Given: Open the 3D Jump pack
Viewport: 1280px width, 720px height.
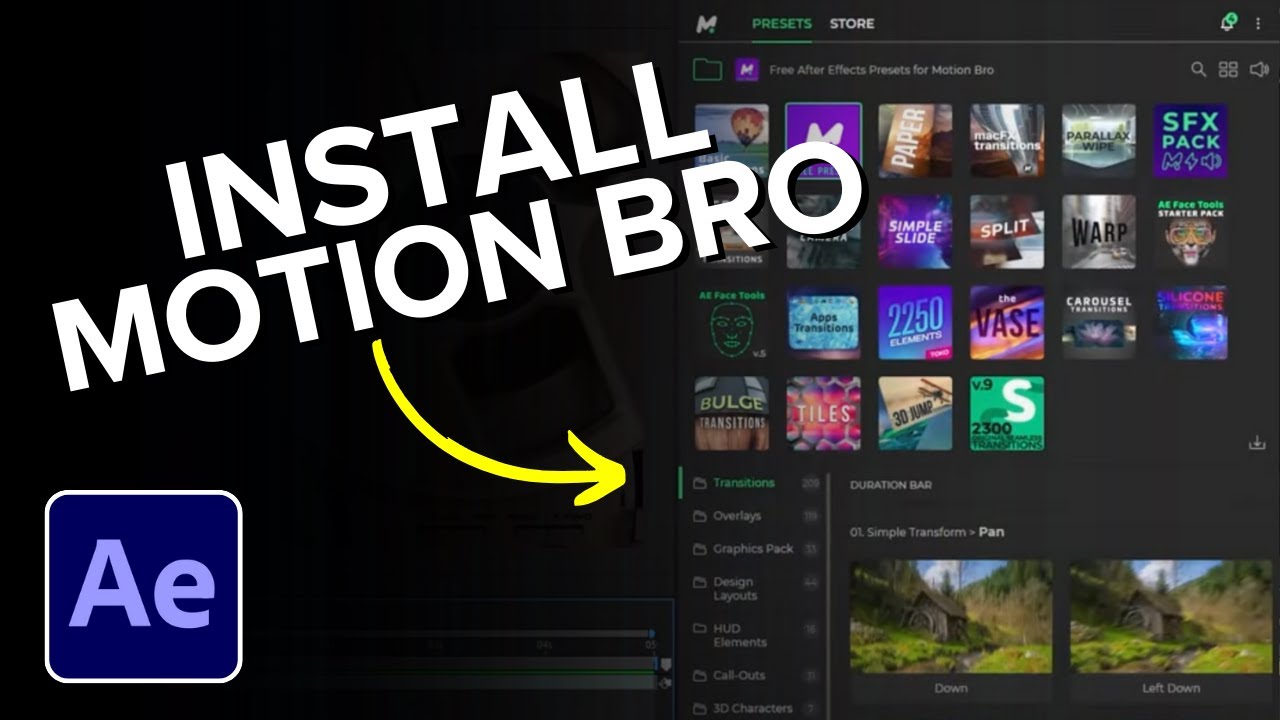Looking at the screenshot, I should pyautogui.click(x=915, y=414).
